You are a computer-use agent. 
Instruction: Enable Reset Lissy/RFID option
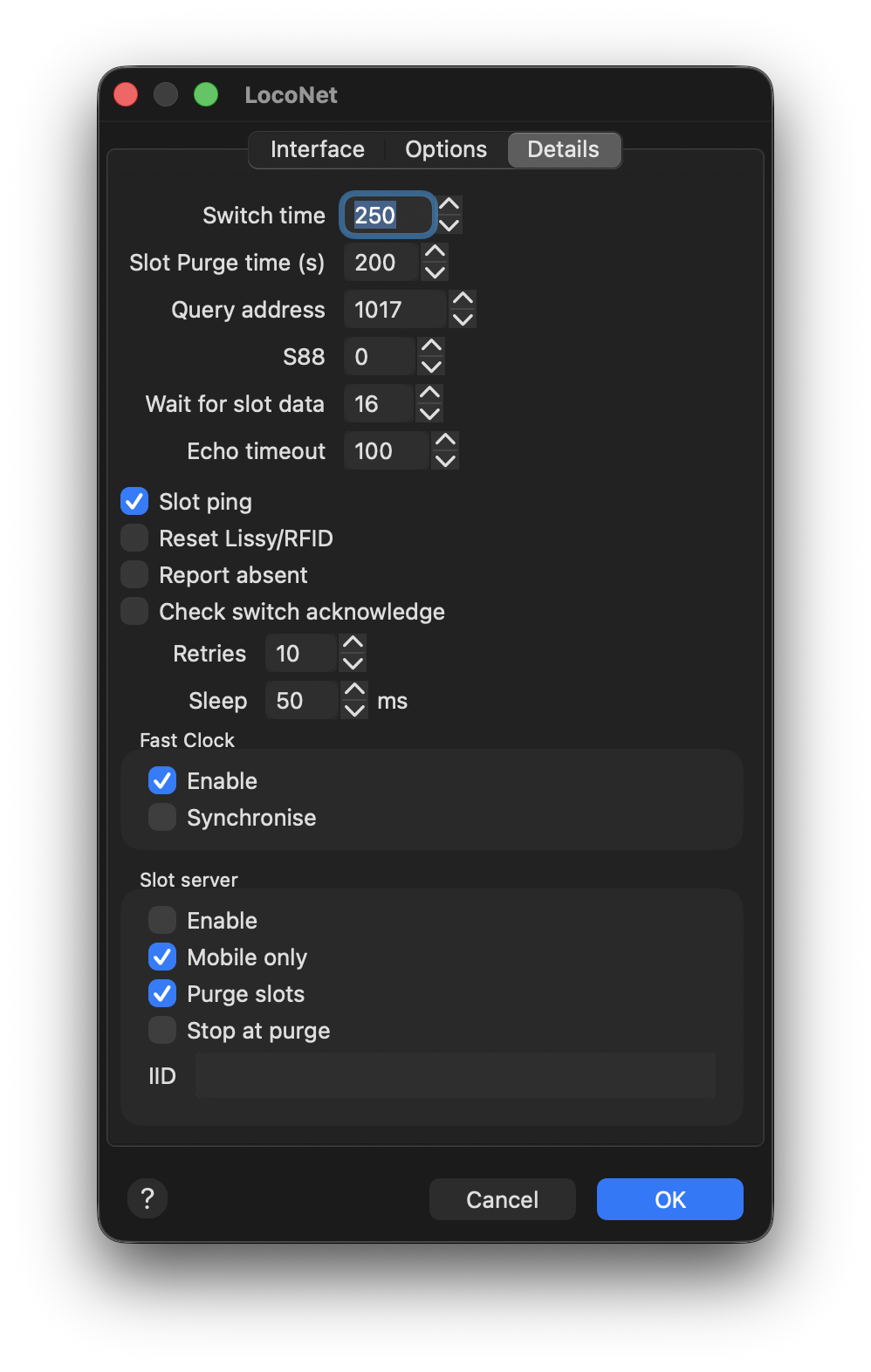pos(134,539)
